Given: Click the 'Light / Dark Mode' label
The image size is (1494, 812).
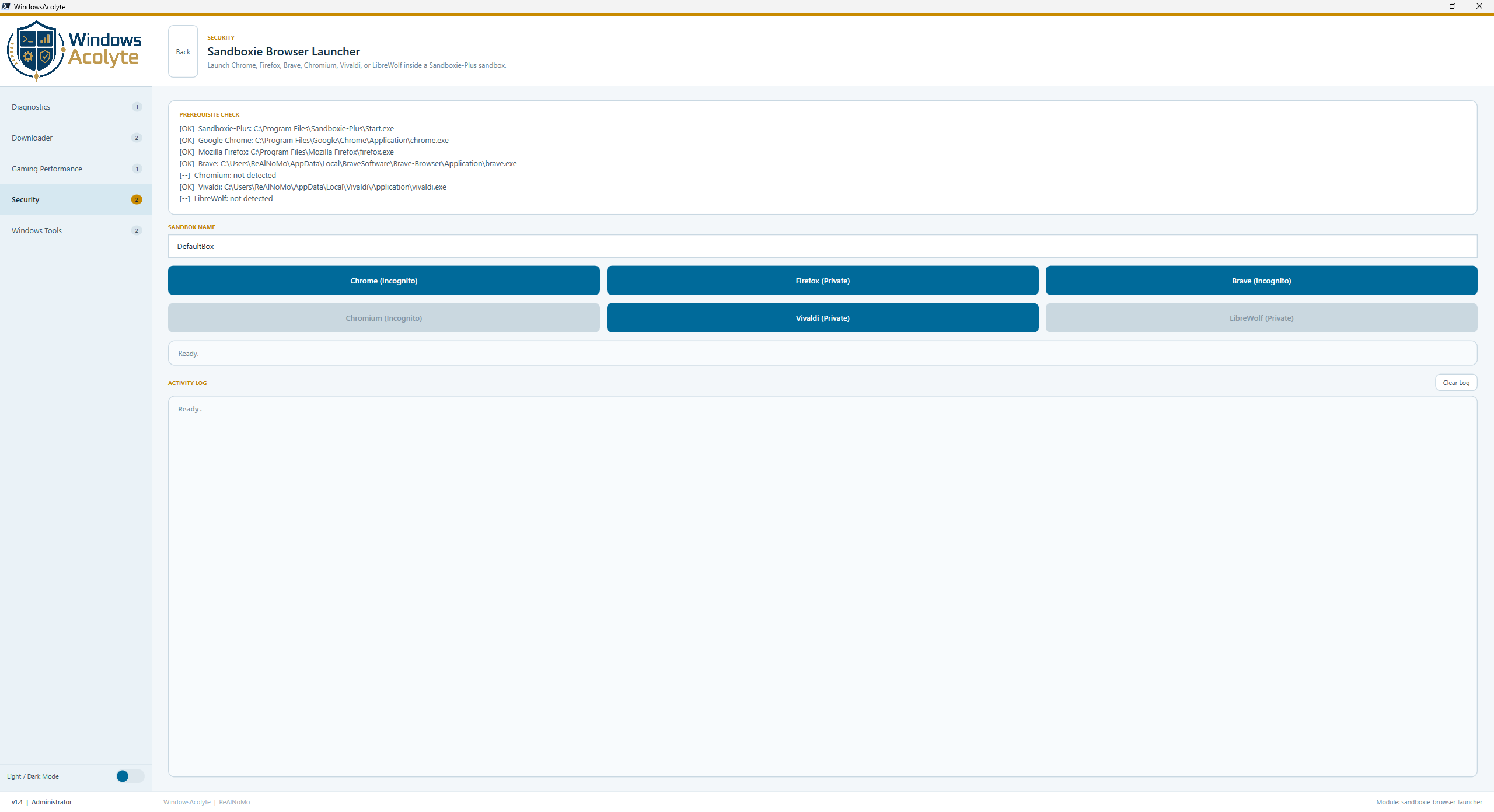Looking at the screenshot, I should 33,776.
